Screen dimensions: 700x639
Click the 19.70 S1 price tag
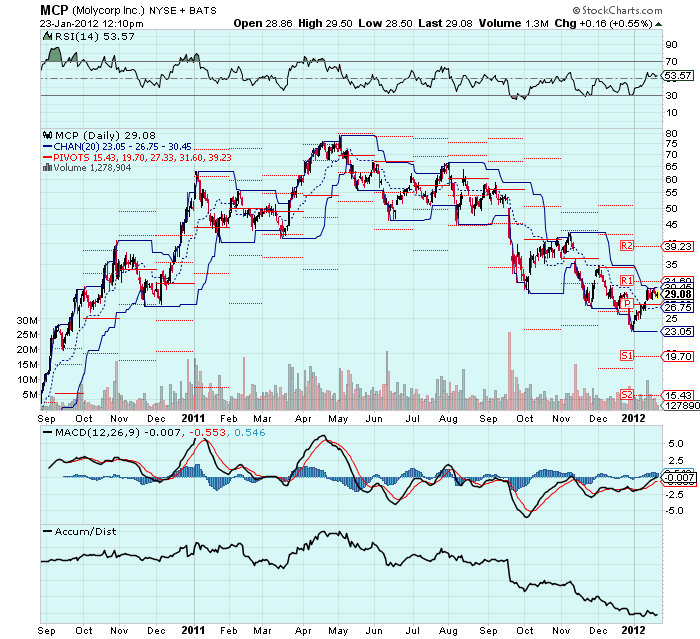coord(678,356)
